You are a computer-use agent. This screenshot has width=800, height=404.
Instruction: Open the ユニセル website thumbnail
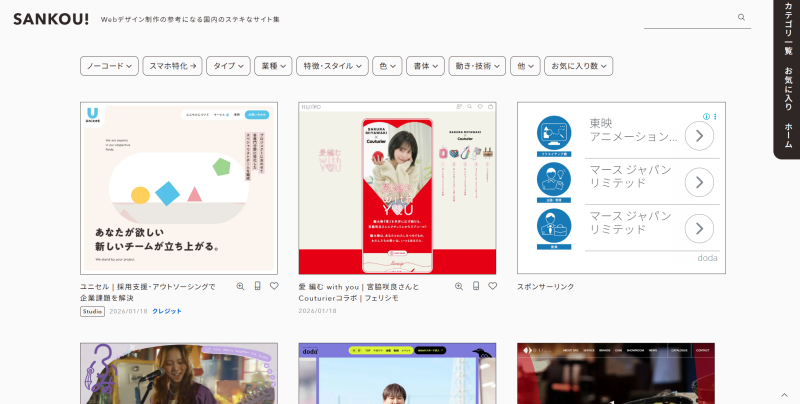(179, 188)
